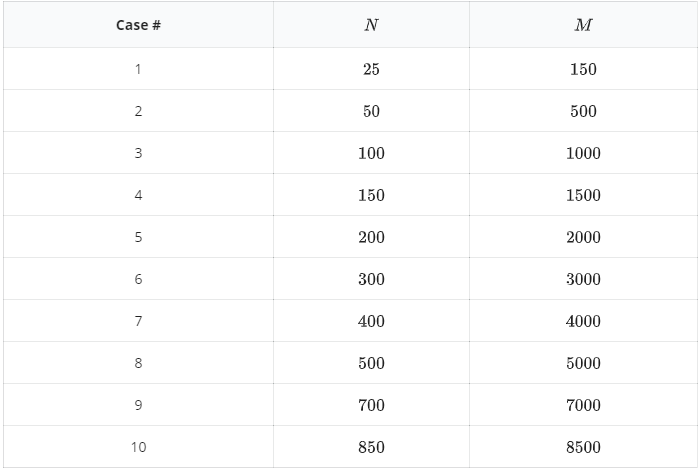
Task: Click the N value 25
Action: coord(371,69)
